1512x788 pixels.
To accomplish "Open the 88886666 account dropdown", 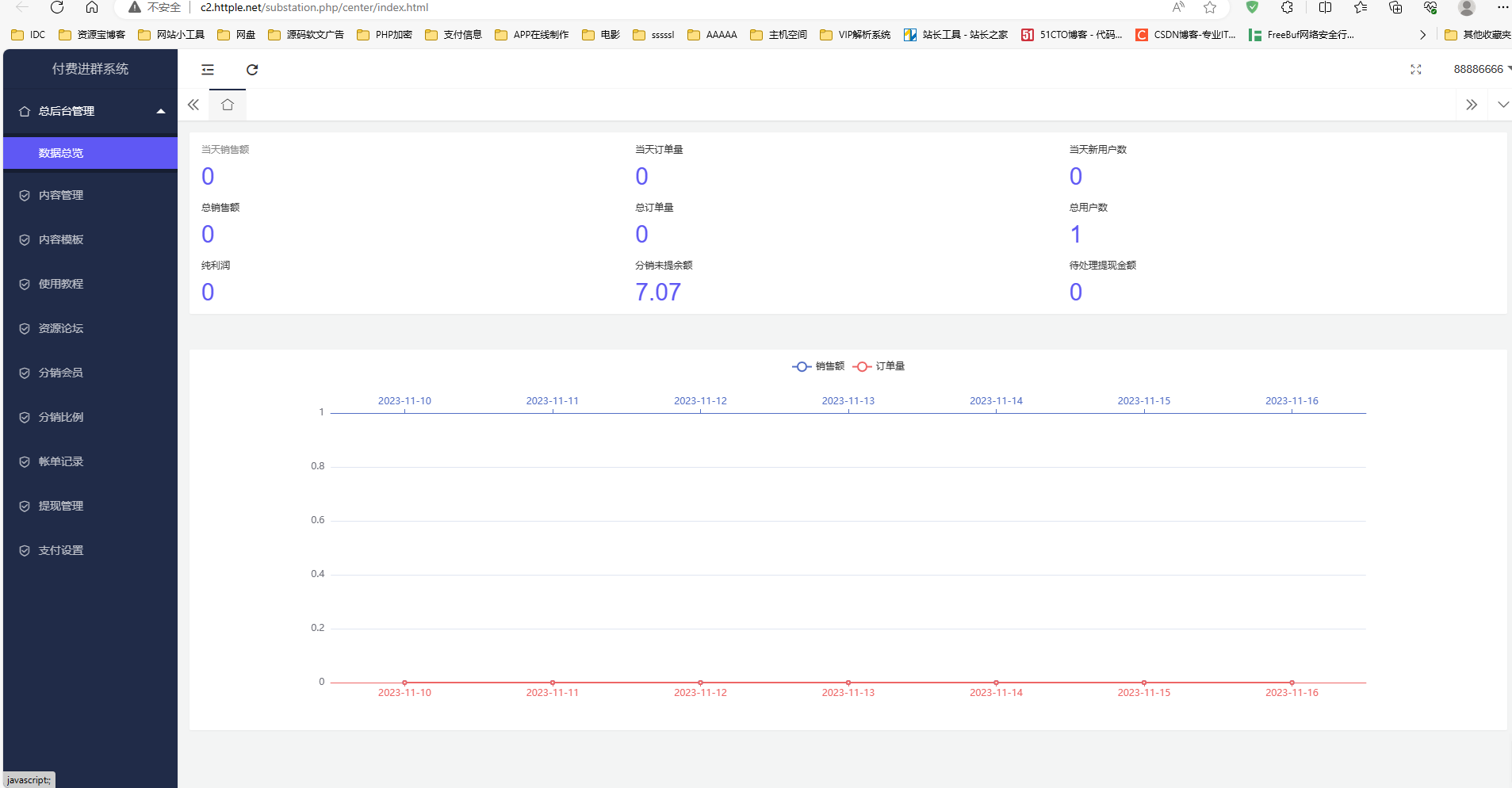I will coord(1481,69).
